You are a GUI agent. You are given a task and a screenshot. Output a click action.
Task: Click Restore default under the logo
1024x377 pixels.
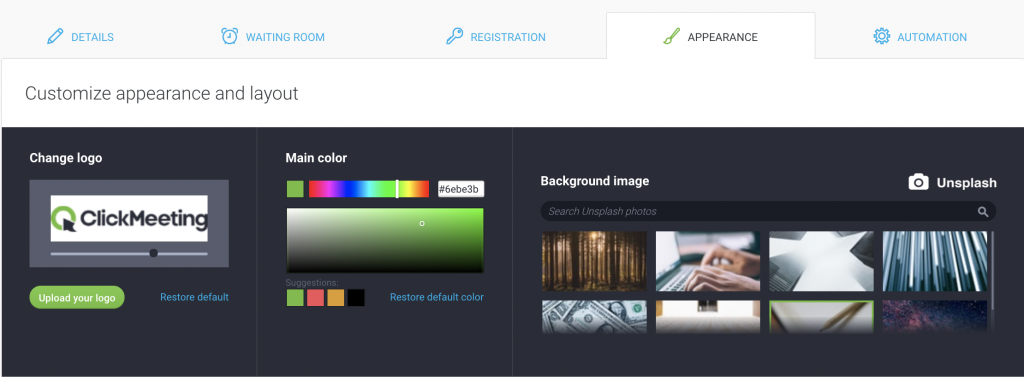pos(195,297)
